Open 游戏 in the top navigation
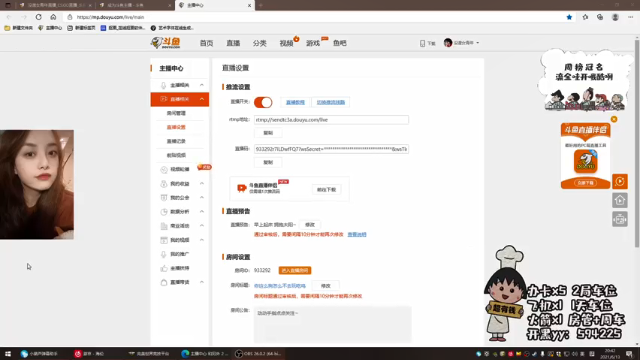 [313, 43]
